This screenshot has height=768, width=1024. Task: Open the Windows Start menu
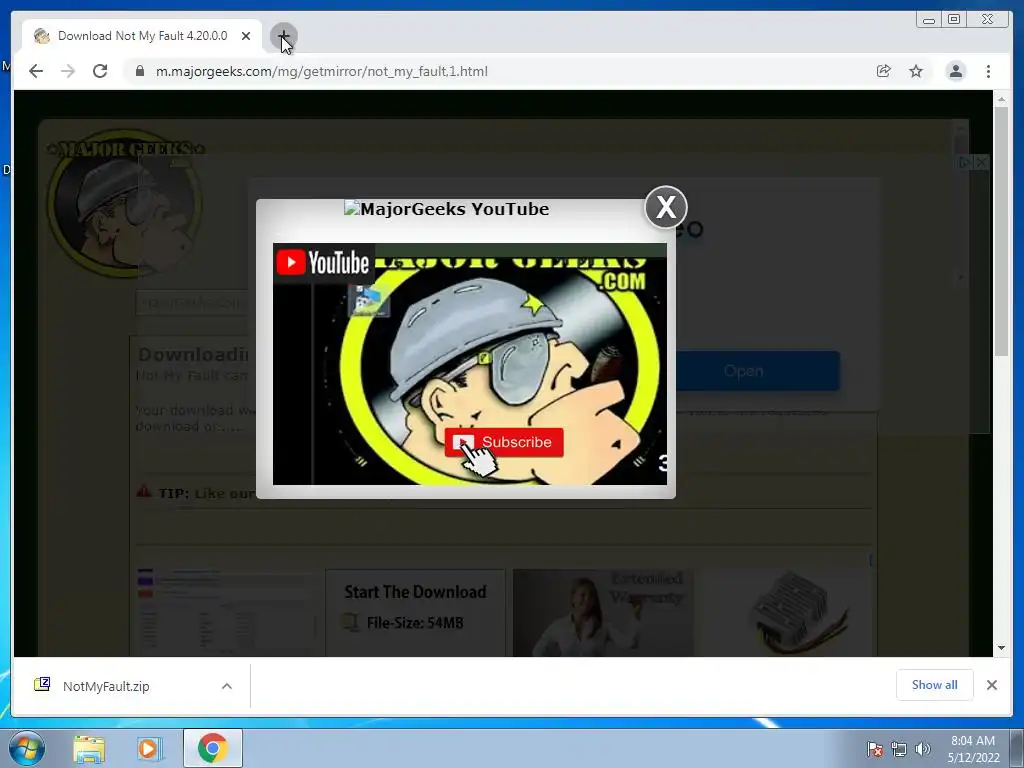point(27,748)
